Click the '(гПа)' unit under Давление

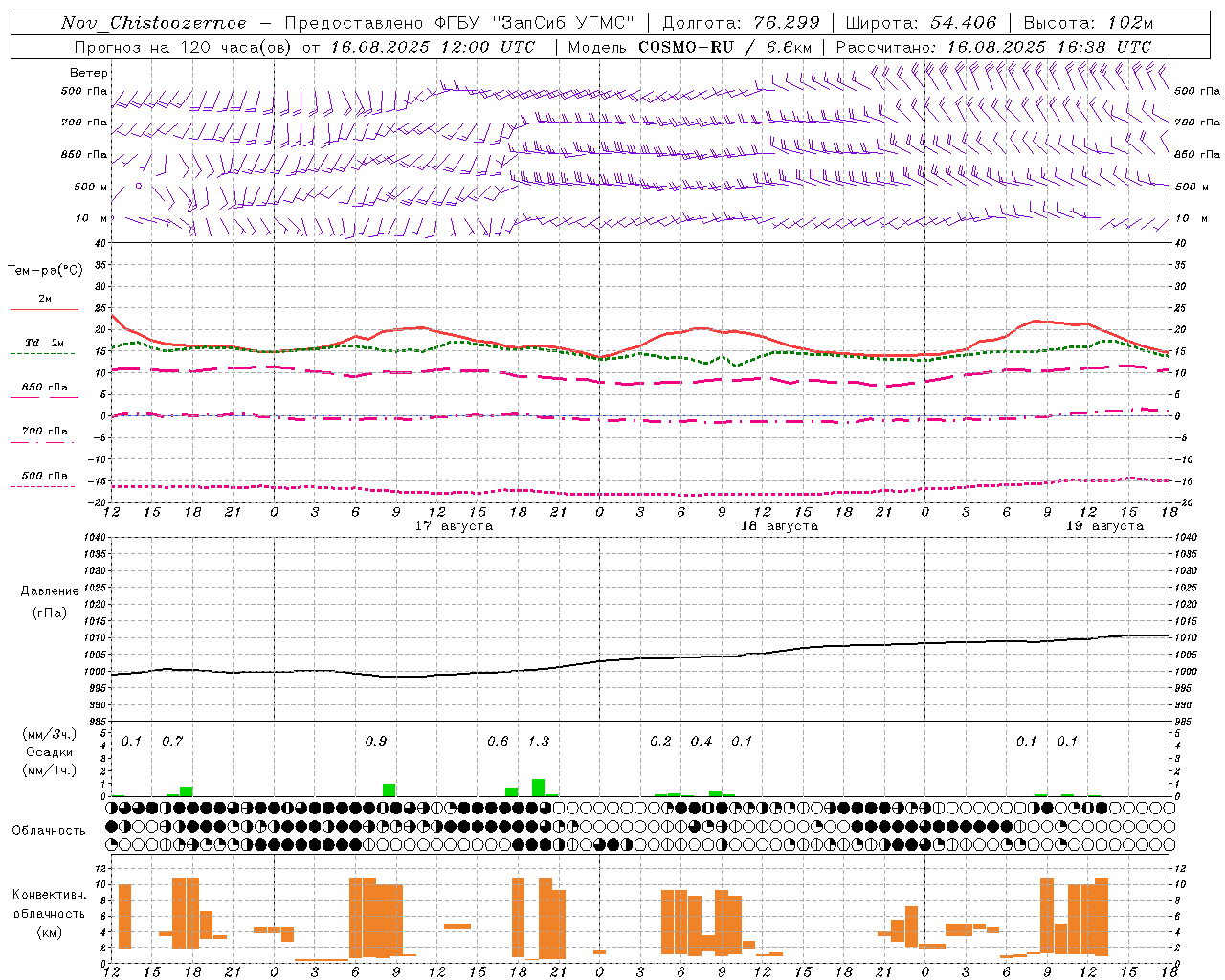50,613
